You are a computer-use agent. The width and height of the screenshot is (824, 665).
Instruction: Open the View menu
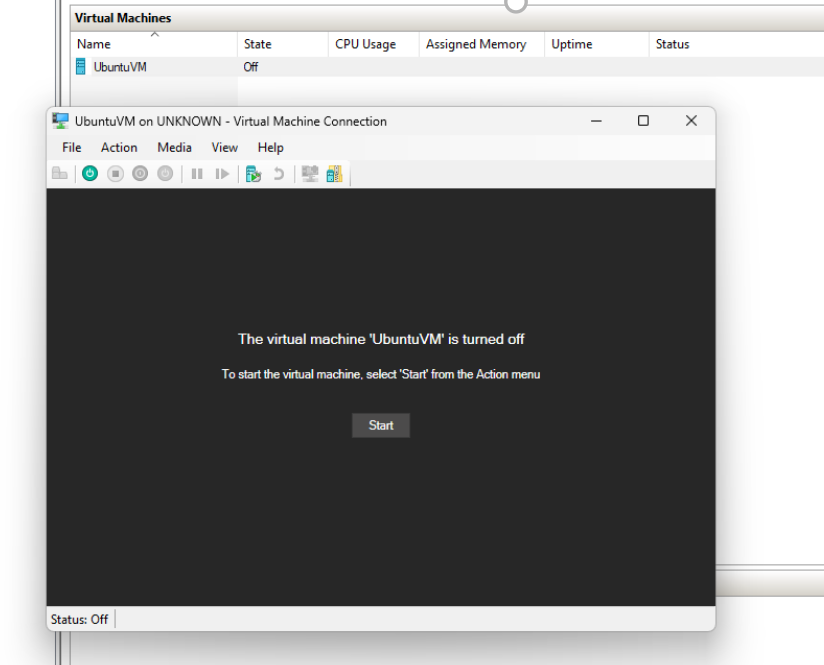click(x=224, y=147)
